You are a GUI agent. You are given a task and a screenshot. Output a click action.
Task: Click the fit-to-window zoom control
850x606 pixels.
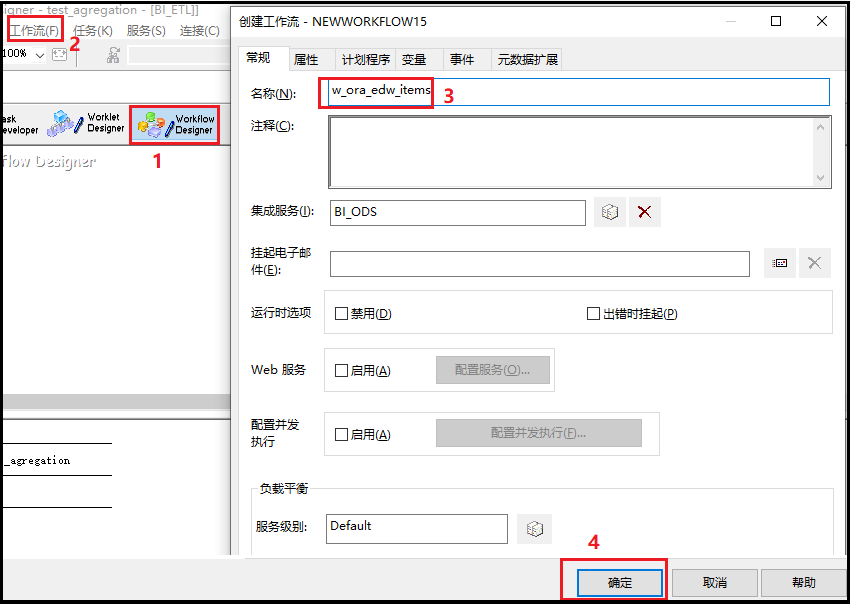(58, 53)
